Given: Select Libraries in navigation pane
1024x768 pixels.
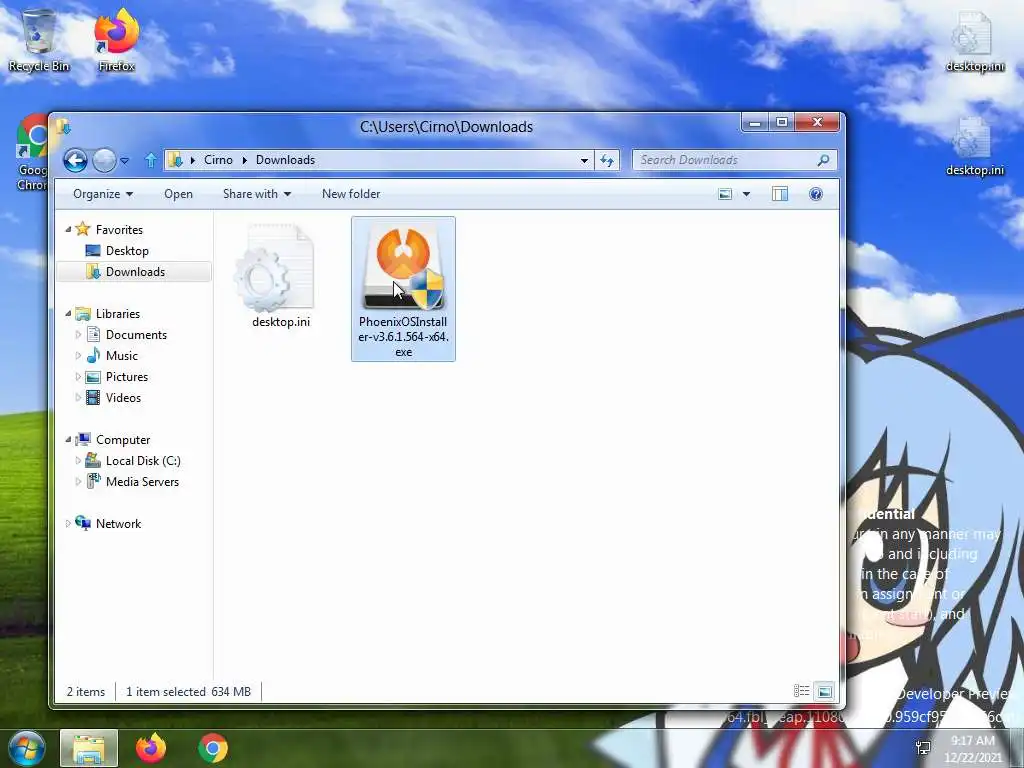Looking at the screenshot, I should (x=118, y=313).
